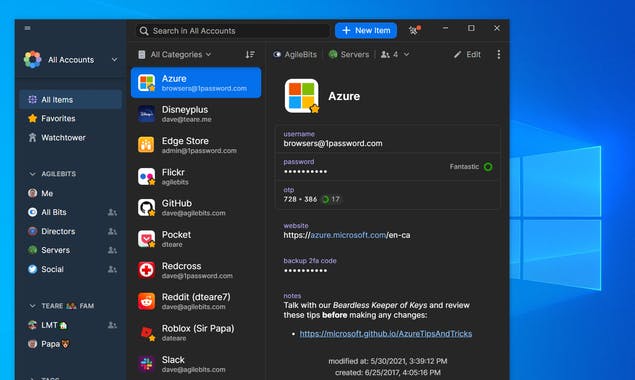The height and width of the screenshot is (380, 635).
Task: Expand the shared members count dropdown
Action: pos(395,54)
